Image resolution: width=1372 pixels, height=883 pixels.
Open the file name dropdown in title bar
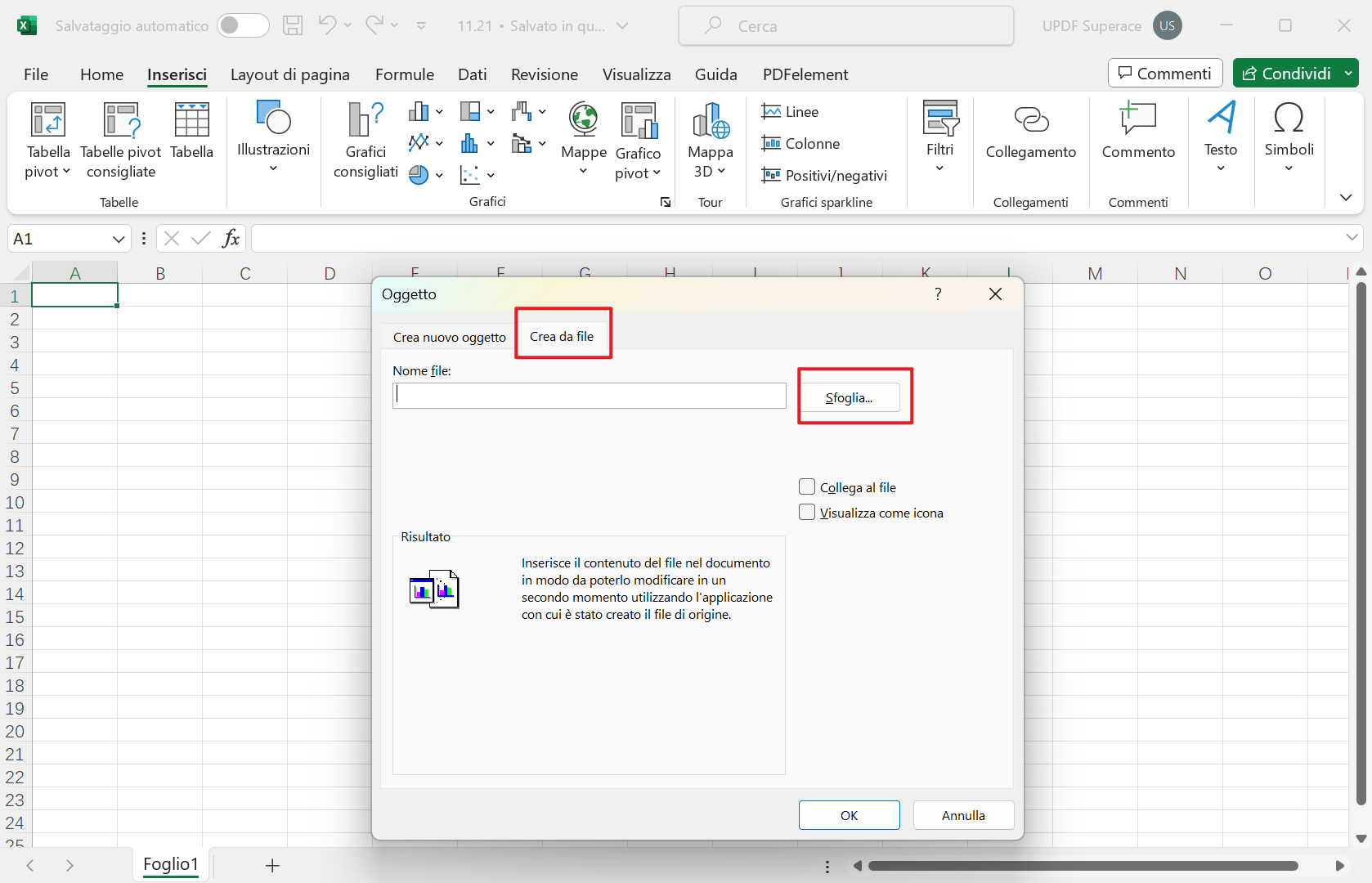click(x=622, y=26)
